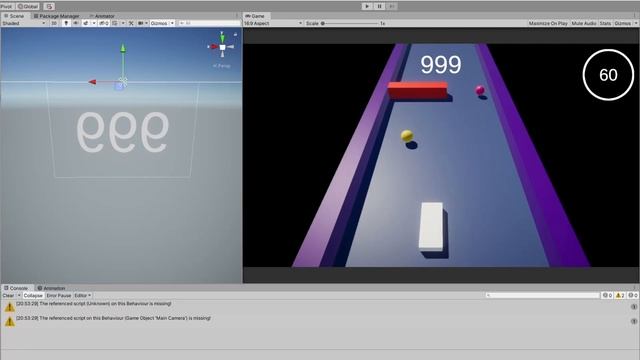Open Scene panel options menu (three dots)

[x=237, y=16]
